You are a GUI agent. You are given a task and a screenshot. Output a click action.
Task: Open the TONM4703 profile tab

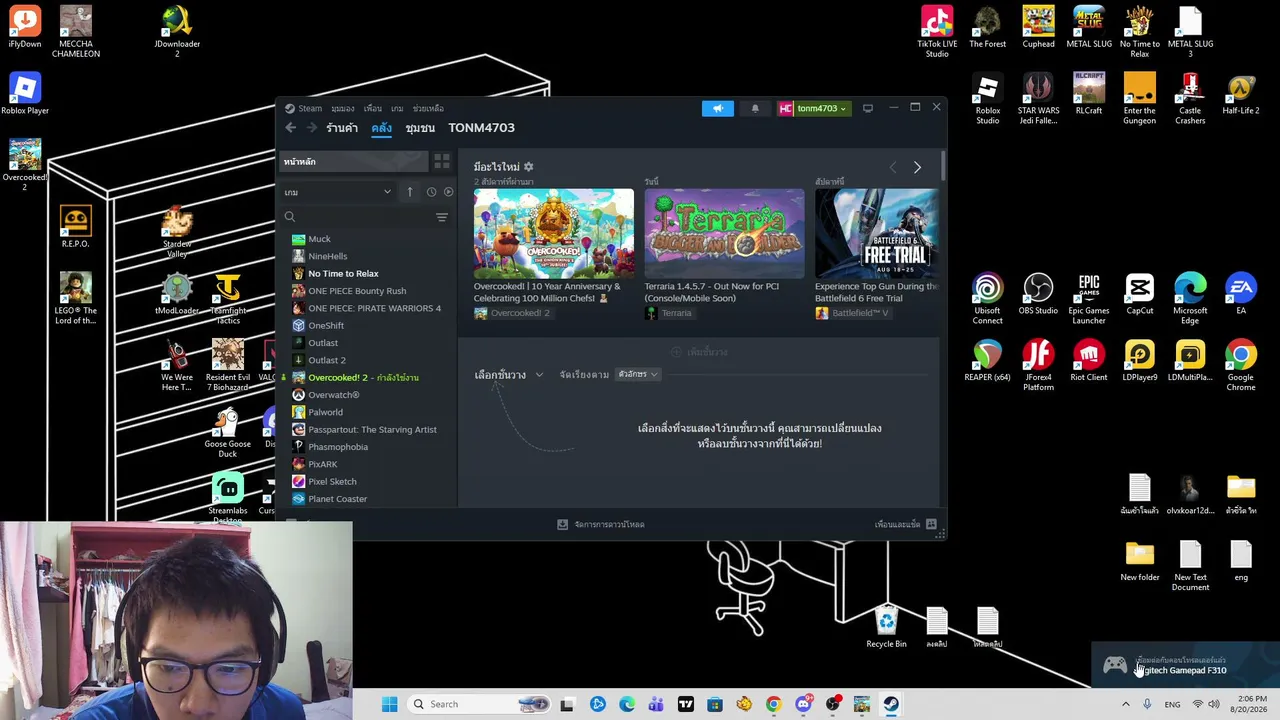click(481, 128)
